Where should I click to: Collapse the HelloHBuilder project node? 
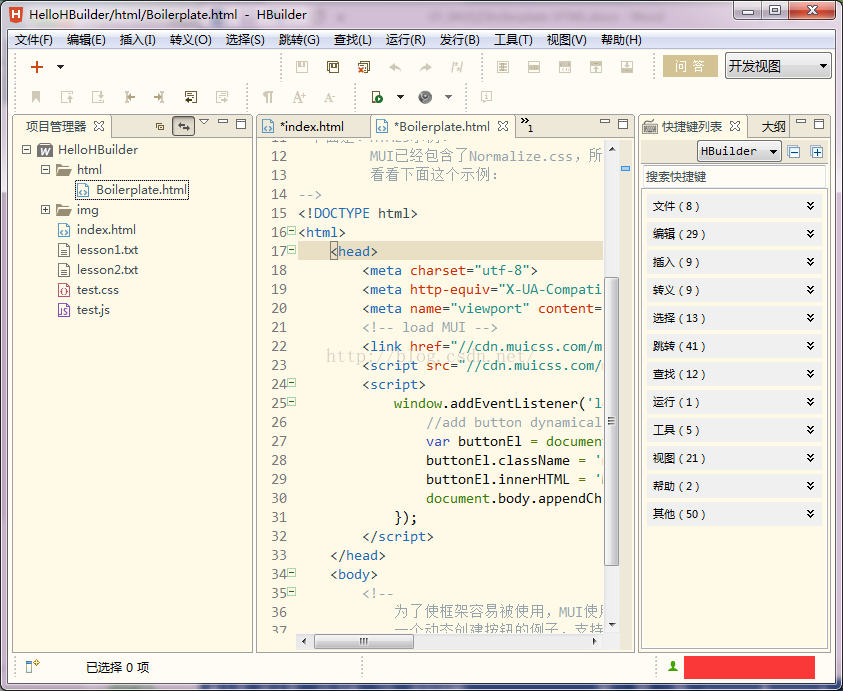[x=26, y=149]
